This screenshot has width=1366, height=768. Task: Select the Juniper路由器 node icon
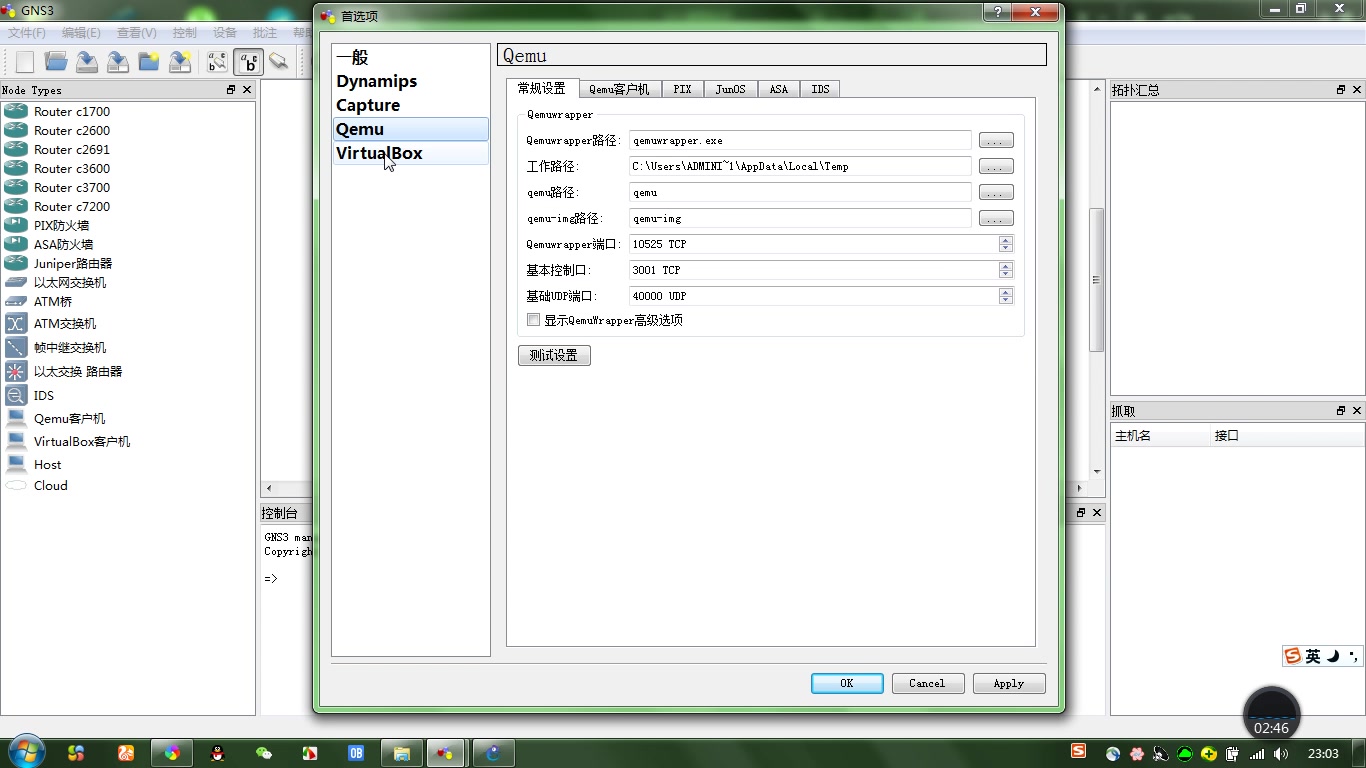click(x=16, y=263)
